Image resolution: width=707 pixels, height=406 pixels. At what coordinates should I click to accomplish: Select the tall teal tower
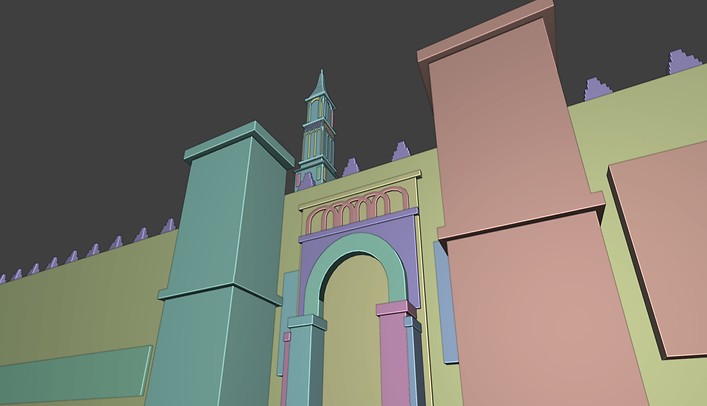[223, 266]
